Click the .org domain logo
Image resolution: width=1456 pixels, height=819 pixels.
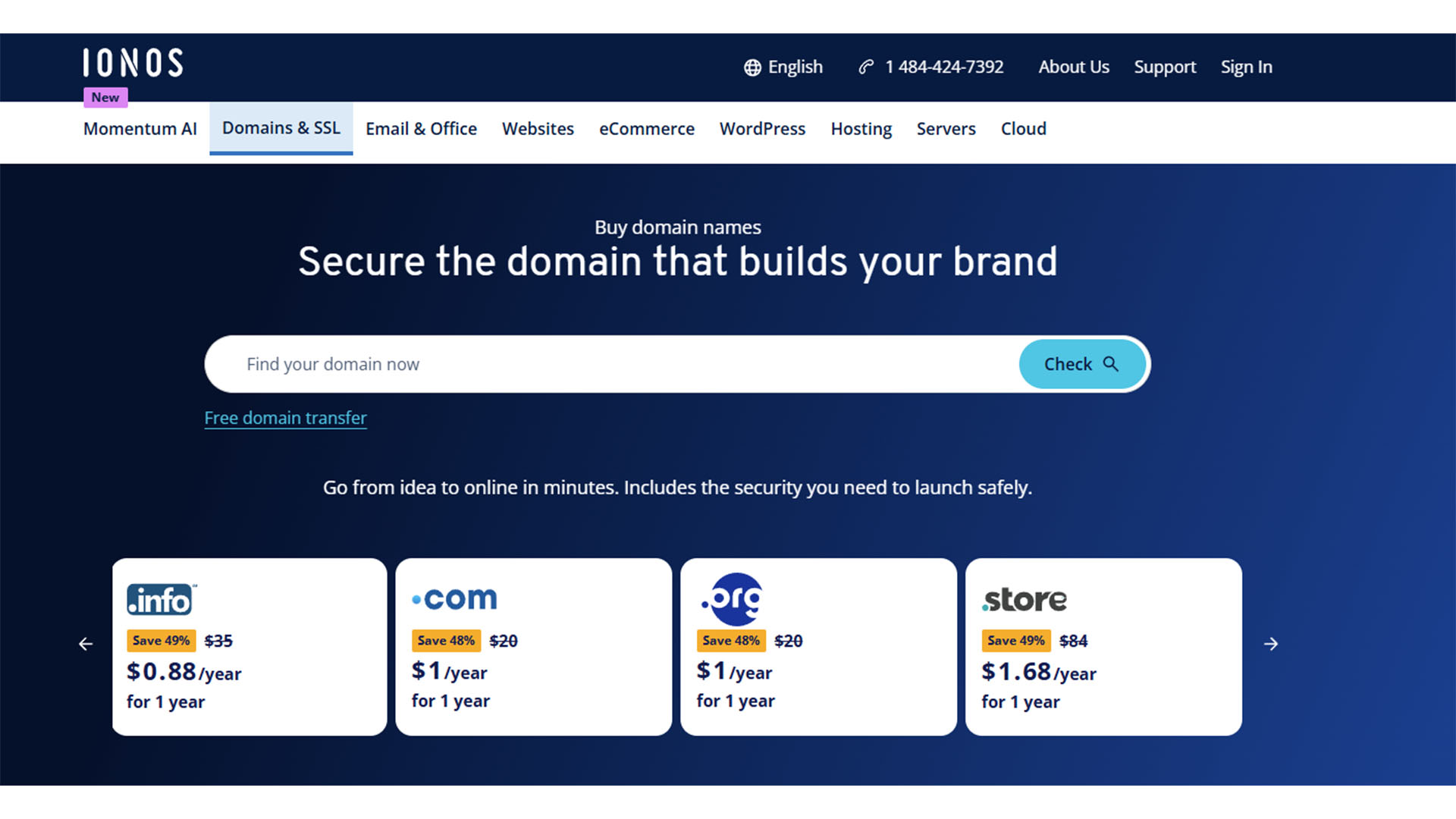(x=732, y=599)
